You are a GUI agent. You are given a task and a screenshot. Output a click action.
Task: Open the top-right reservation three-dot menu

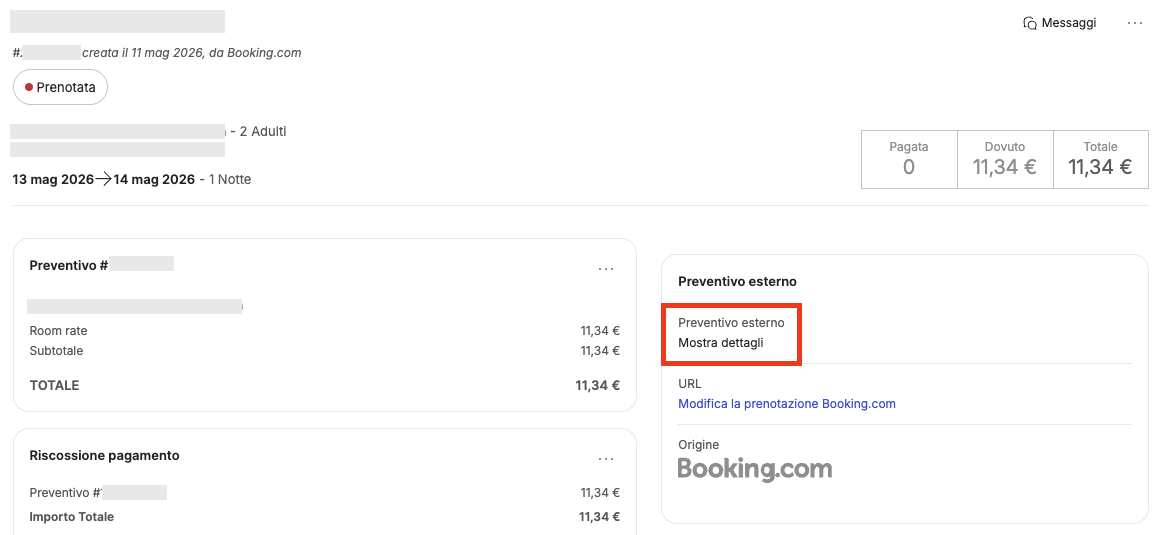click(1135, 23)
